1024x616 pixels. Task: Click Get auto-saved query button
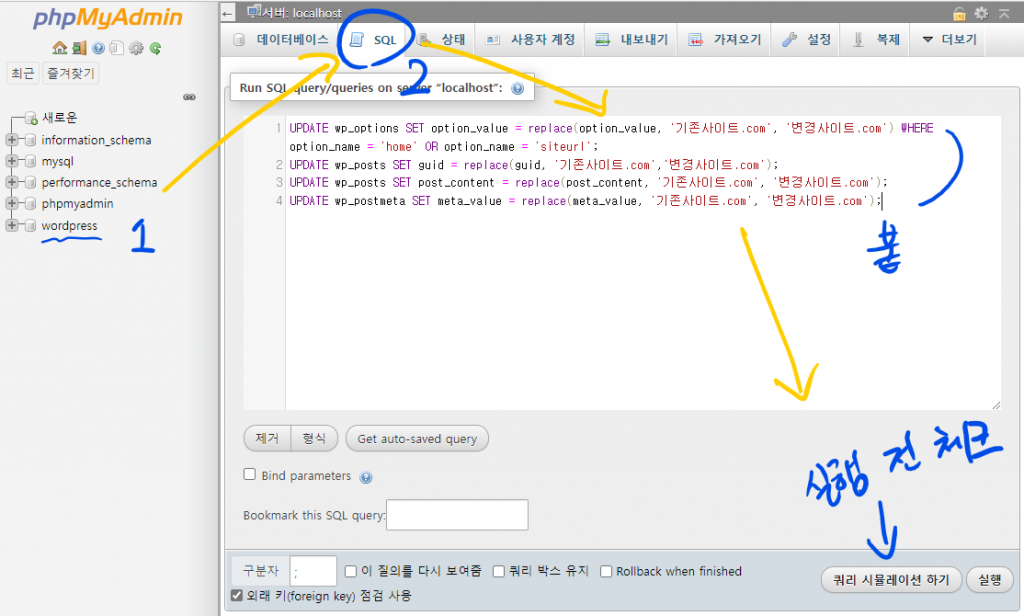417,439
